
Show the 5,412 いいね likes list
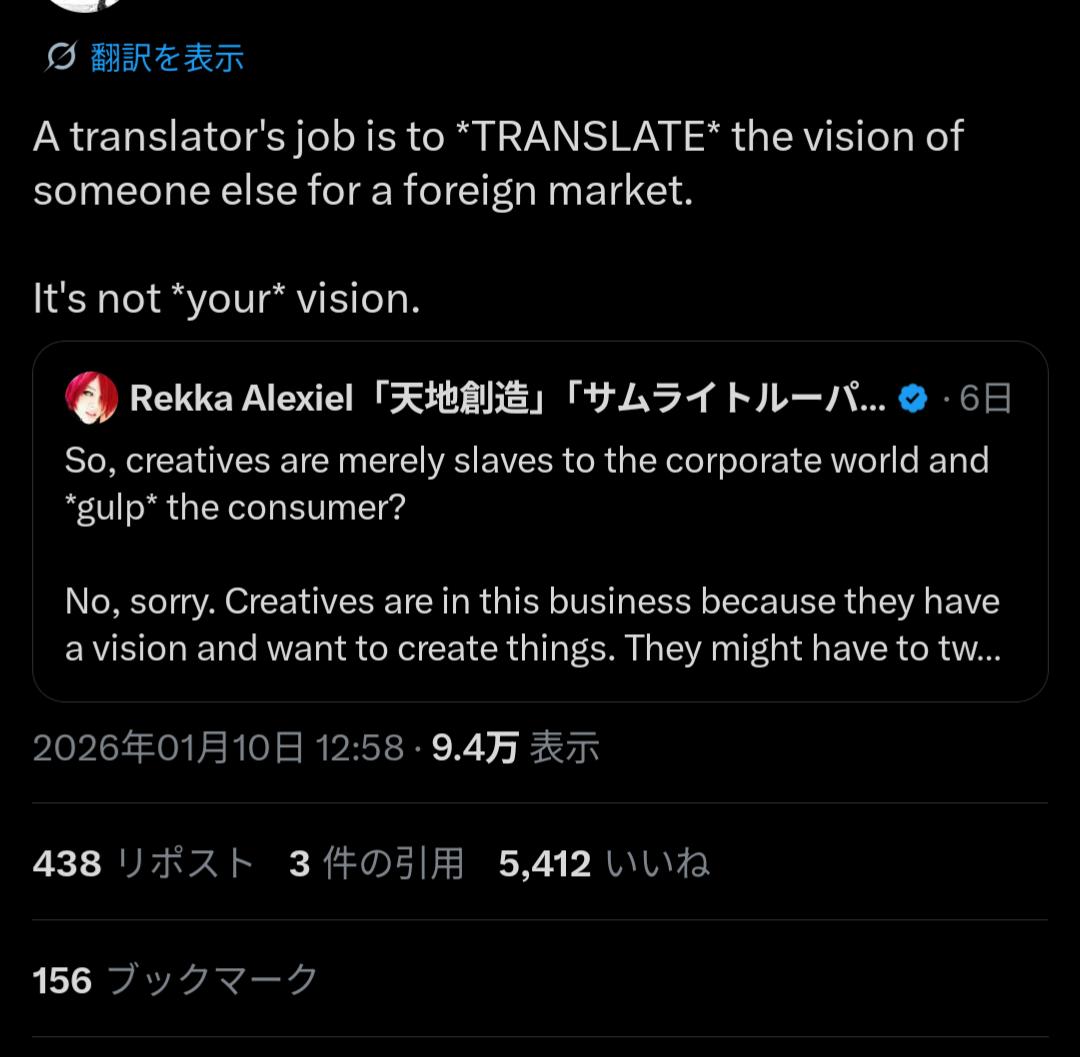coord(604,863)
